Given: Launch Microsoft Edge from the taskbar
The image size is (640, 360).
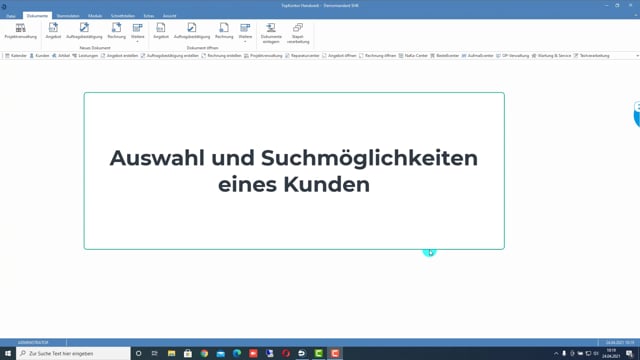Looking at the screenshot, I should pos(237,353).
